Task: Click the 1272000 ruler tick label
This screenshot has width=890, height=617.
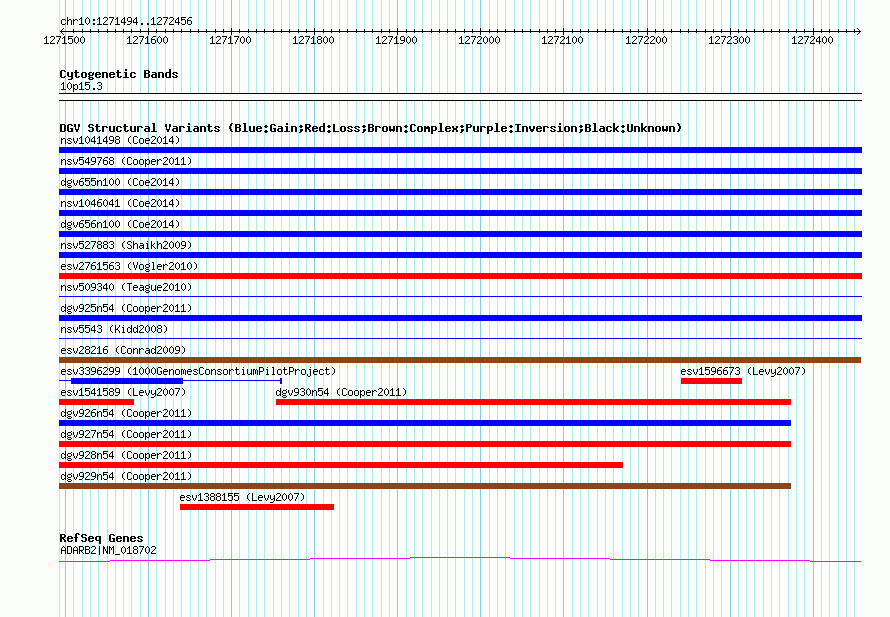Action: pos(480,40)
